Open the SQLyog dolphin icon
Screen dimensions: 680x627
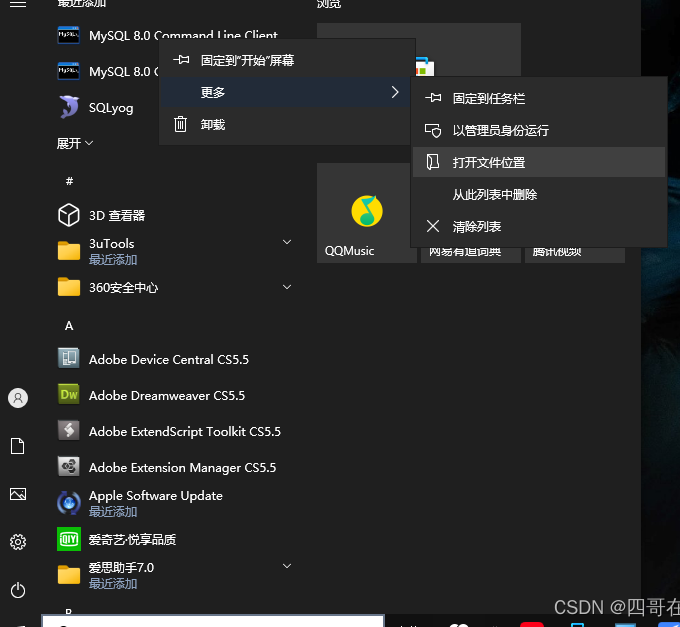(68, 107)
